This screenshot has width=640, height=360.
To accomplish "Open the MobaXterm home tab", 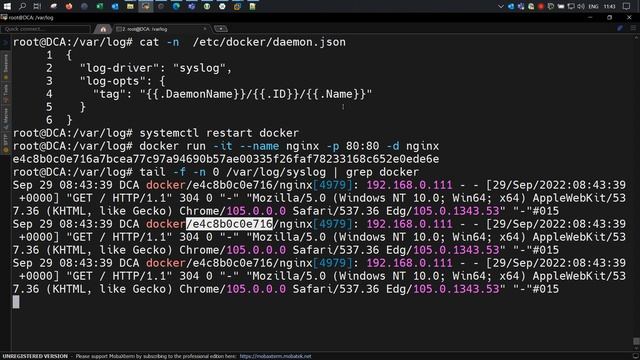I will click(x=103, y=29).
